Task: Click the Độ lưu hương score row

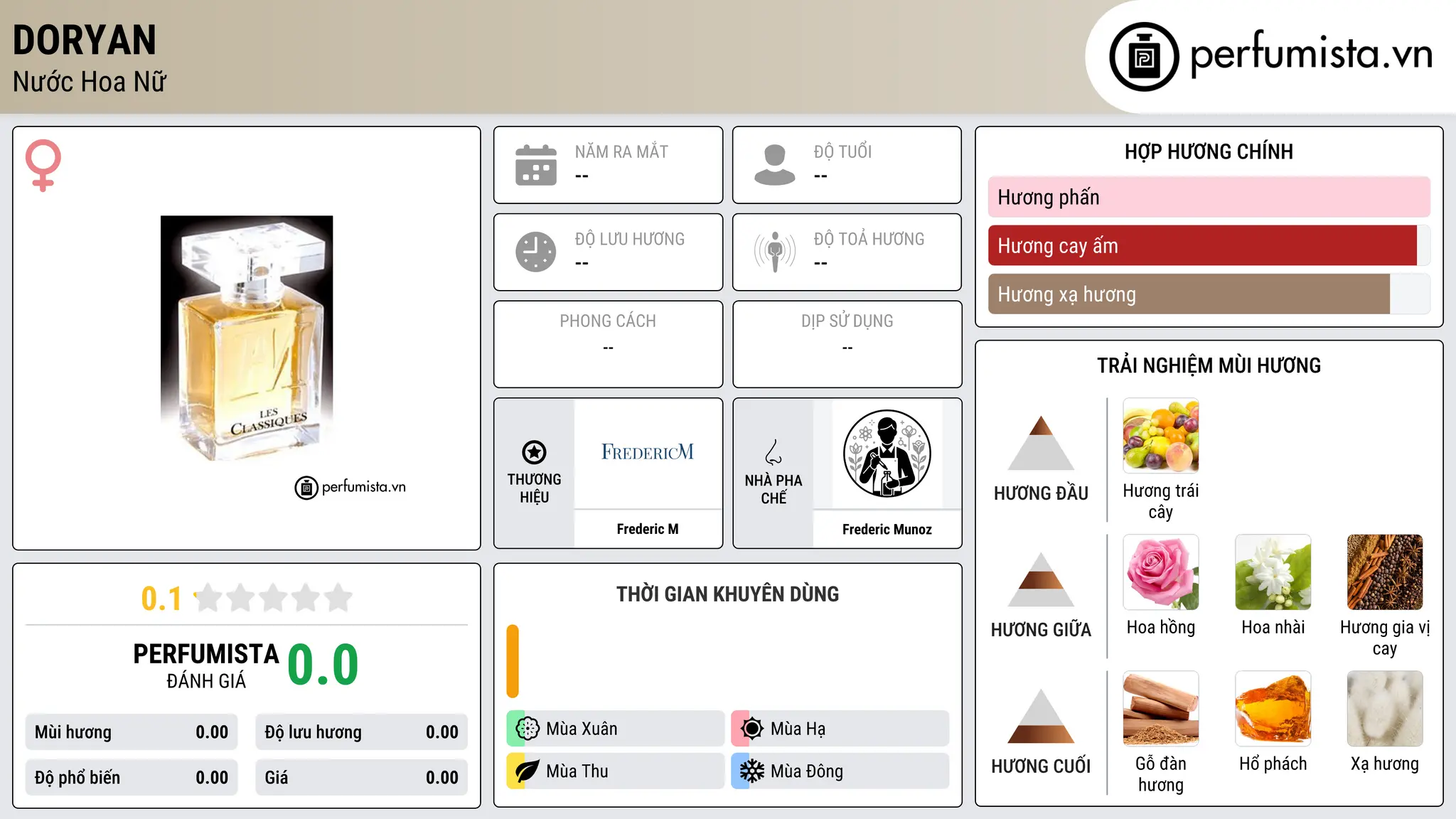Action: pyautogui.click(x=362, y=732)
